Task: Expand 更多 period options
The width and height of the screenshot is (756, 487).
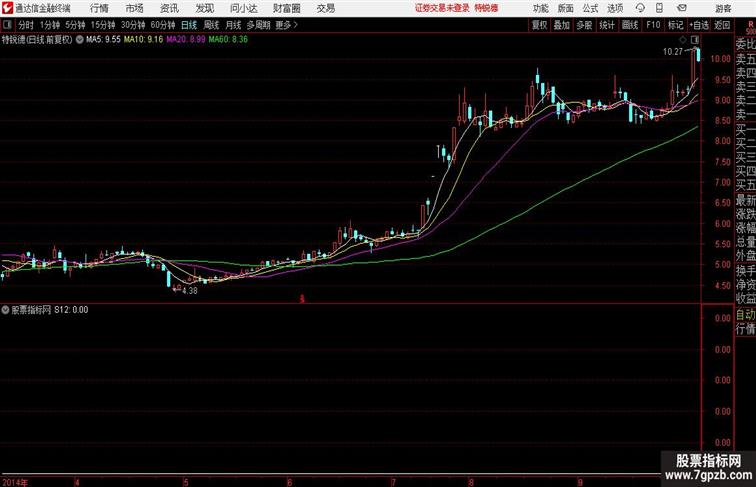Action: coord(286,25)
